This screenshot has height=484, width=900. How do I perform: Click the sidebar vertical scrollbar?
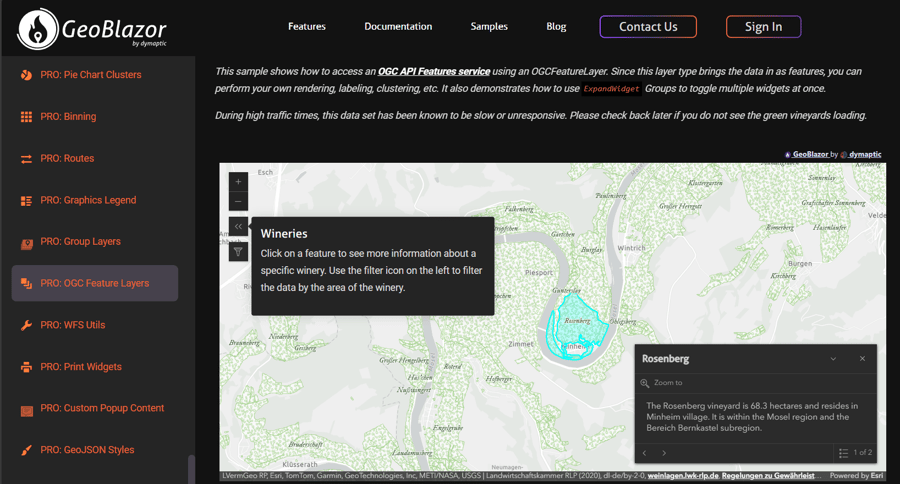pyautogui.click(x=191, y=469)
